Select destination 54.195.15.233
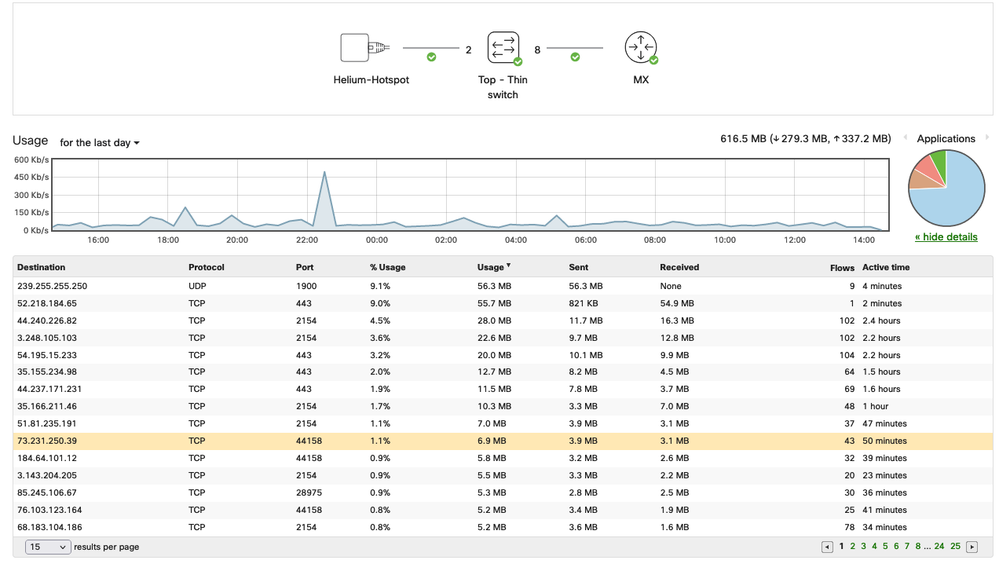 coord(47,355)
